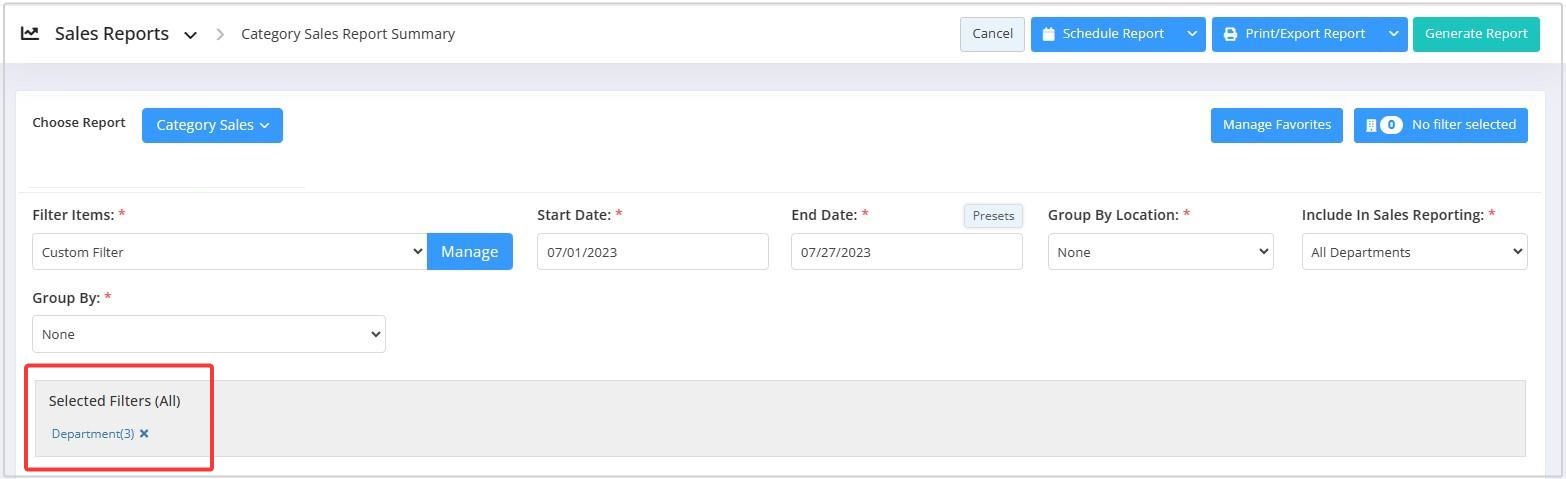1566x479 pixels.
Task: Click the Sales Reports chart icon
Action: [30, 33]
